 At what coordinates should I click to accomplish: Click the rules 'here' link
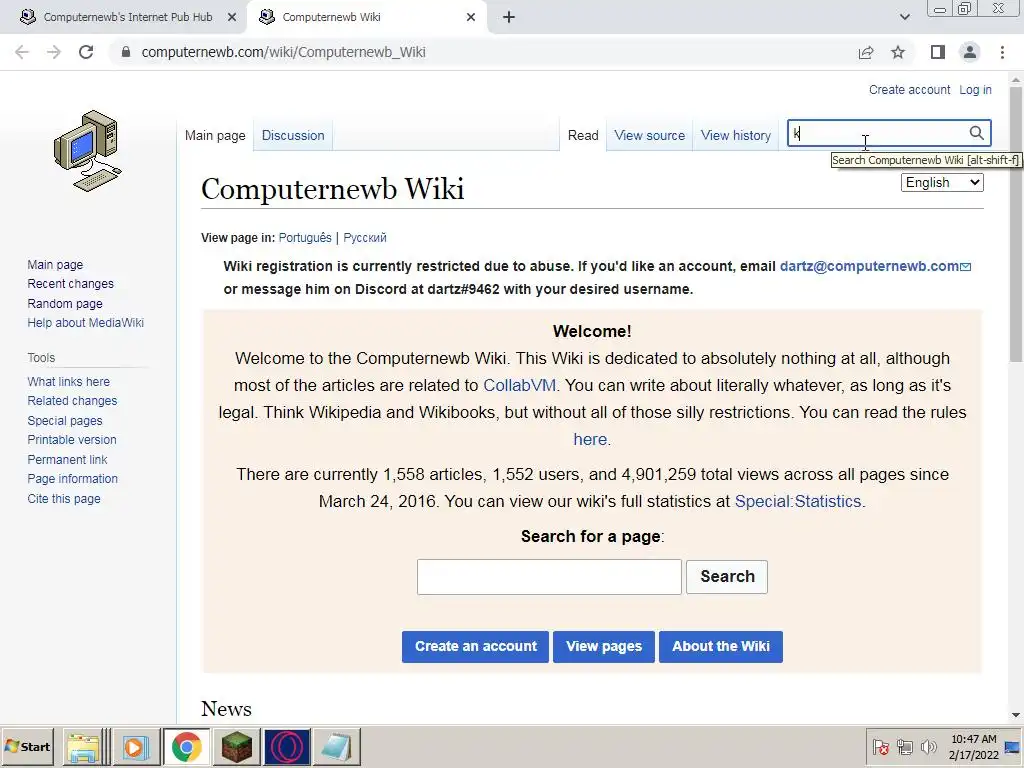coord(590,440)
